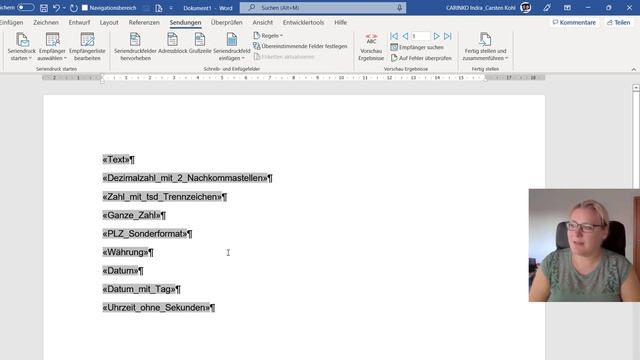Click the right indent marker on ruler
The width and height of the screenshot is (640, 360).
pos(485,79)
